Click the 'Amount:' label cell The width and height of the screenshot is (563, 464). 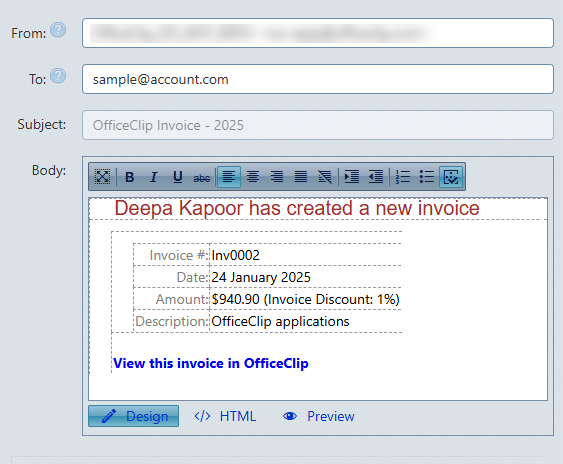tap(171, 299)
